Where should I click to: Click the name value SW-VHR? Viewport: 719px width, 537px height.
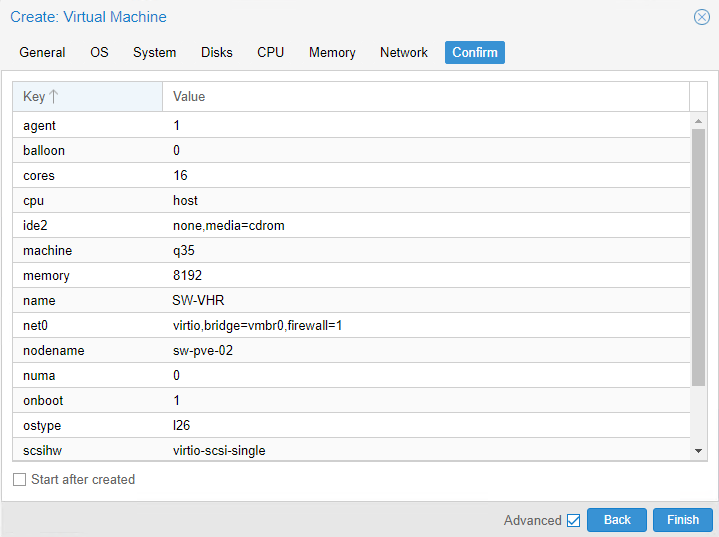[x=198, y=300]
